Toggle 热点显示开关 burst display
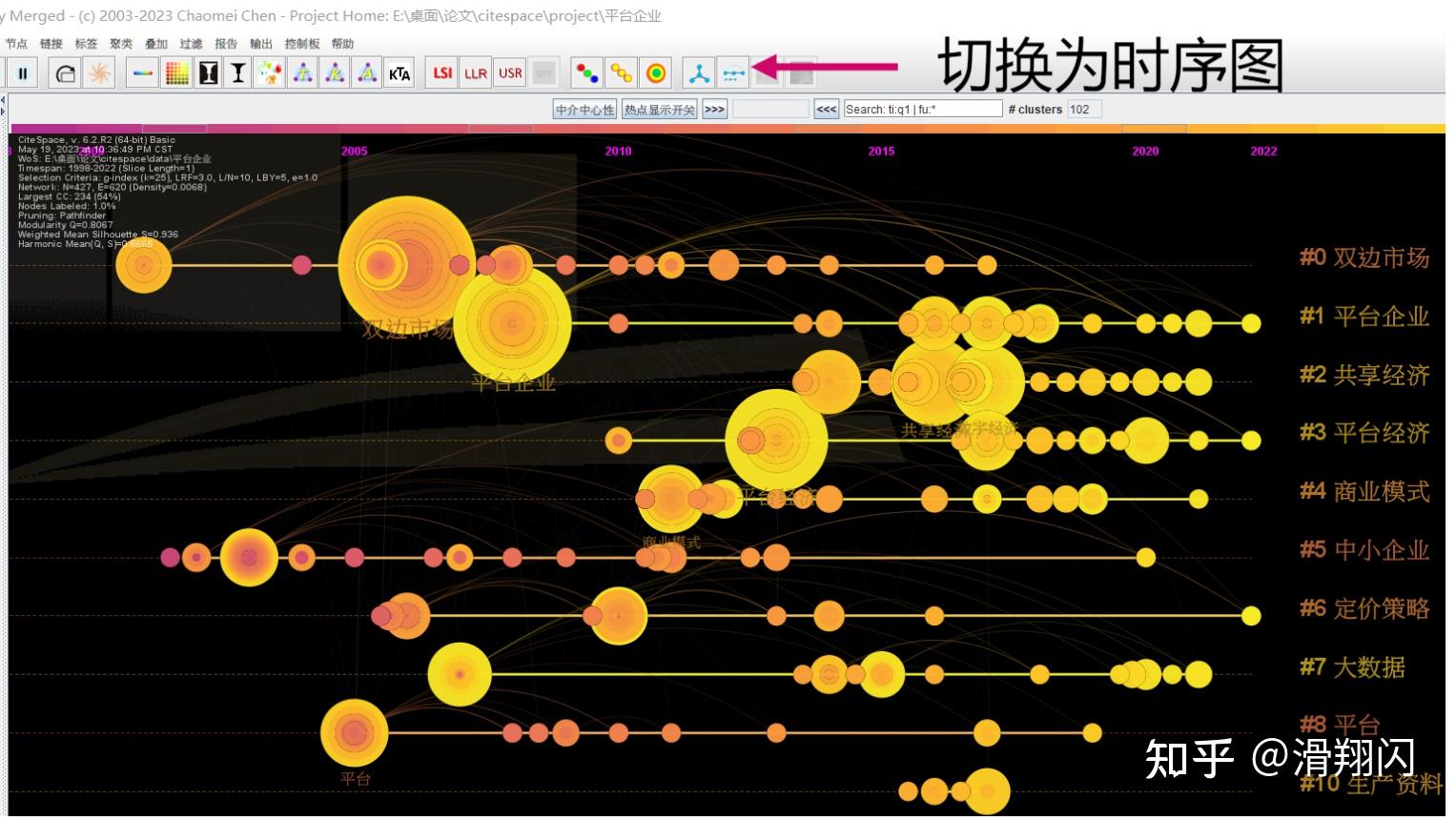The width and height of the screenshot is (1456, 820). coord(660,110)
